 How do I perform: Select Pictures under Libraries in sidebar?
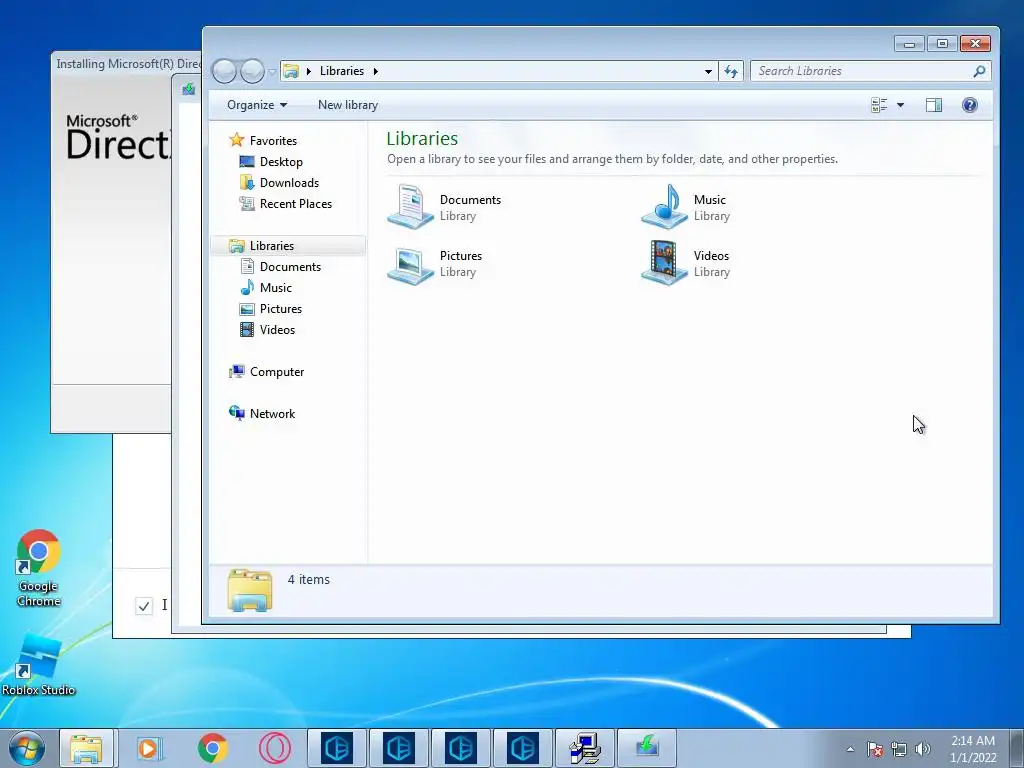(x=281, y=309)
